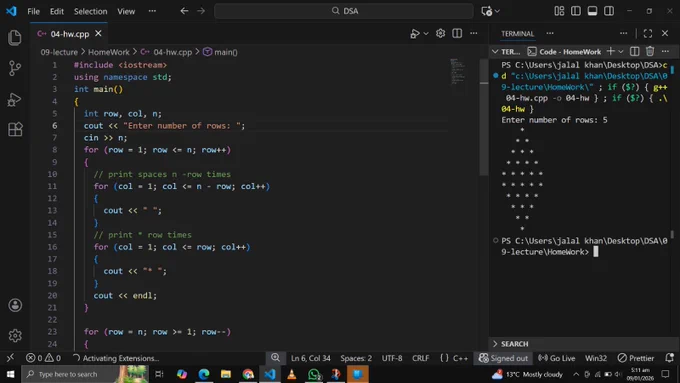The width and height of the screenshot is (680, 383).
Task: Toggle the primary side bar
Action: (576, 11)
